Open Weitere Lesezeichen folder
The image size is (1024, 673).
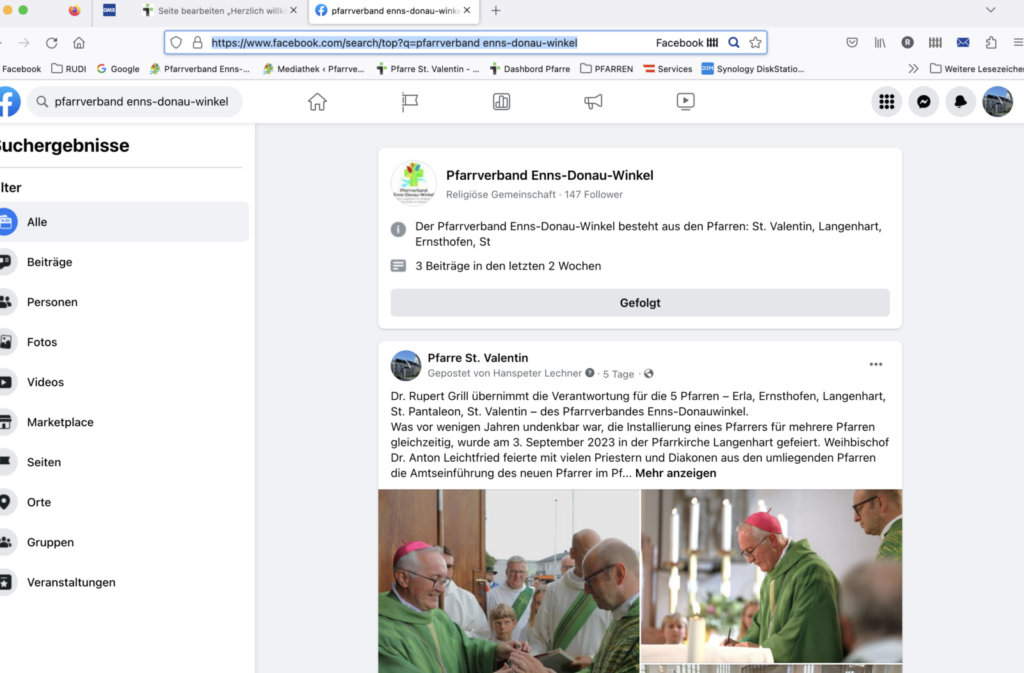[x=976, y=69]
